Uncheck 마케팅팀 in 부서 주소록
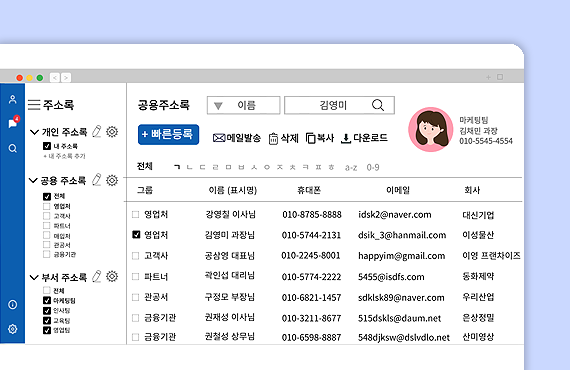The height and width of the screenshot is (370, 570). (47, 301)
